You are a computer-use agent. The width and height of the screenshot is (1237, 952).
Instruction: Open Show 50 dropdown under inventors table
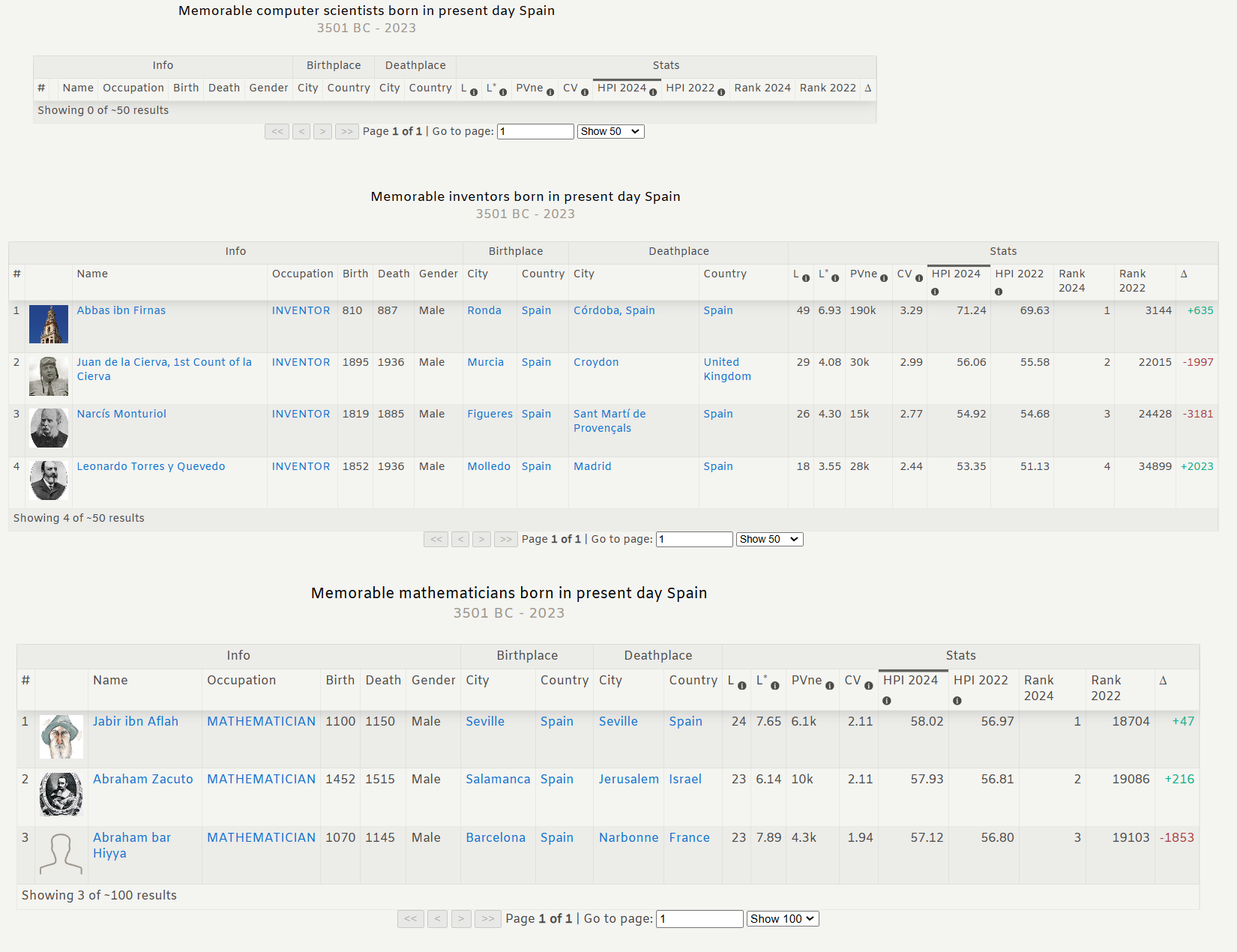(769, 539)
